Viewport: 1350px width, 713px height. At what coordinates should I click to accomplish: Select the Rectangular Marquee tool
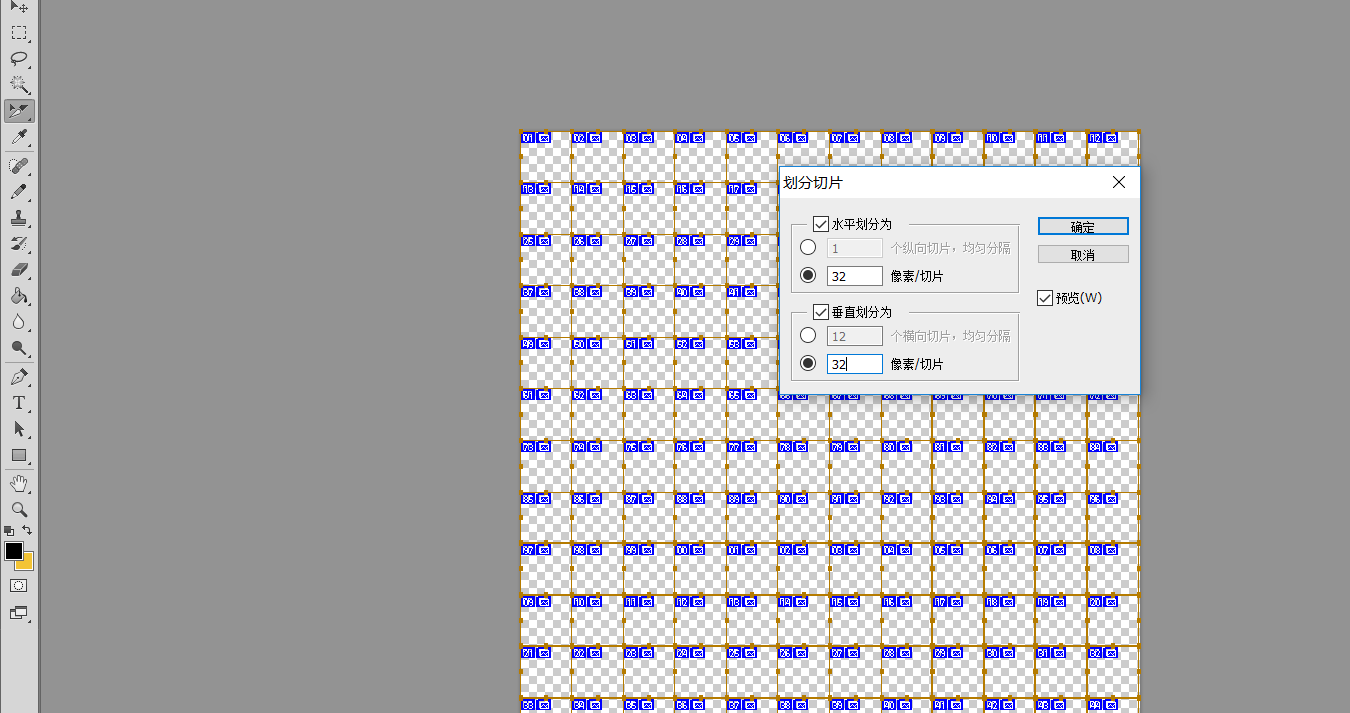[19, 33]
